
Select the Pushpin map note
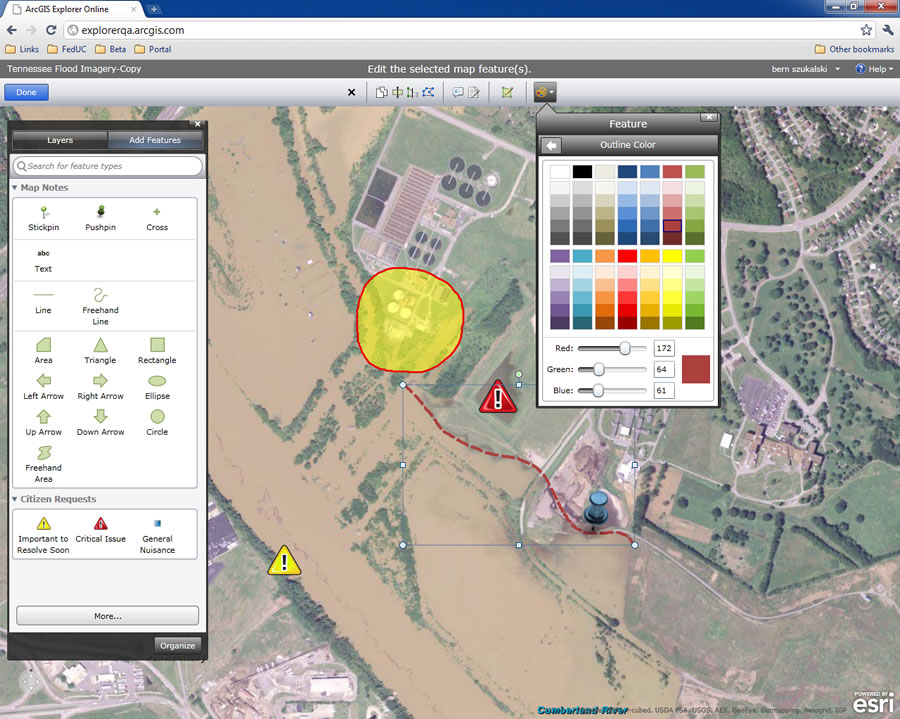tap(100, 219)
